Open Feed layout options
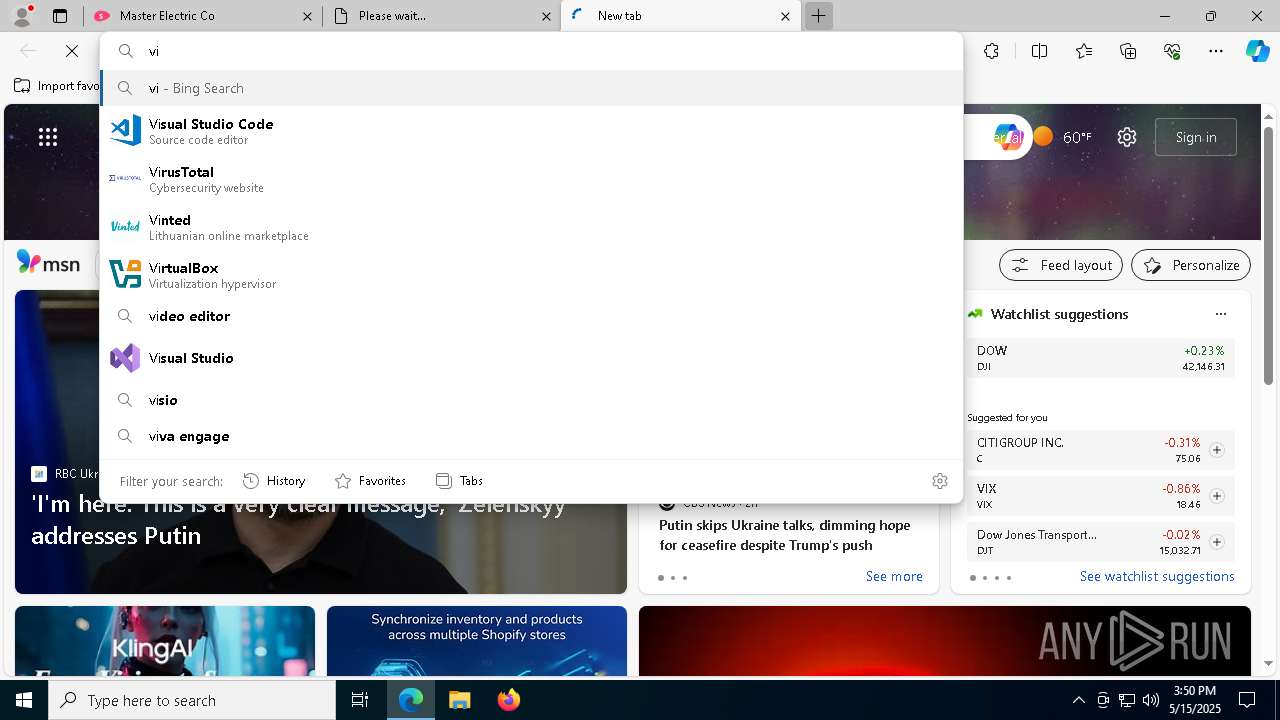1280x720 pixels. click(x=1062, y=265)
